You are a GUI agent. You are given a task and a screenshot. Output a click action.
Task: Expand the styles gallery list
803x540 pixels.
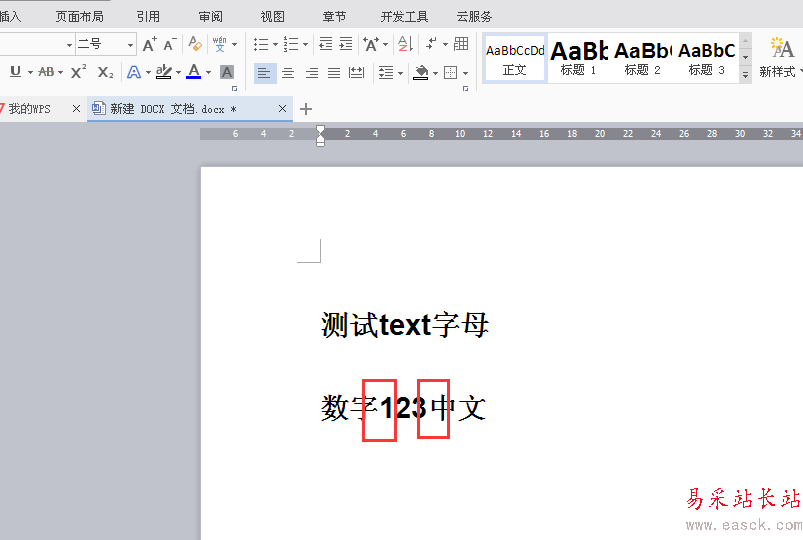click(x=746, y=75)
